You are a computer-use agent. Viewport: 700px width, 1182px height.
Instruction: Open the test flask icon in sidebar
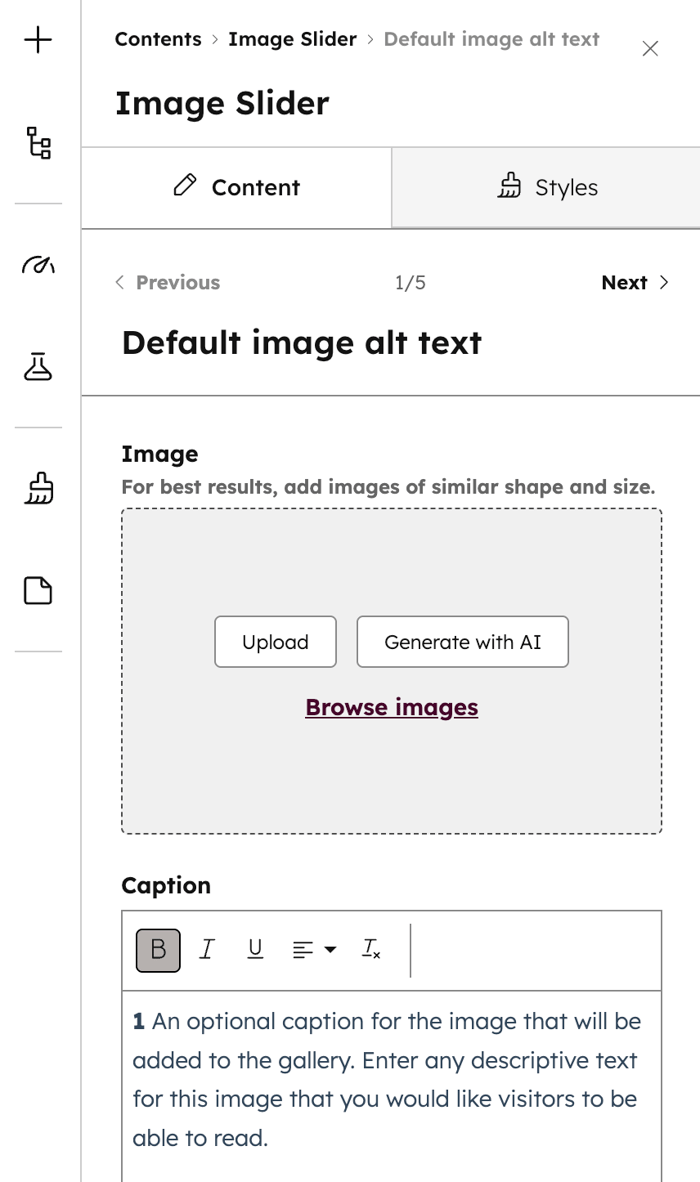coord(38,366)
